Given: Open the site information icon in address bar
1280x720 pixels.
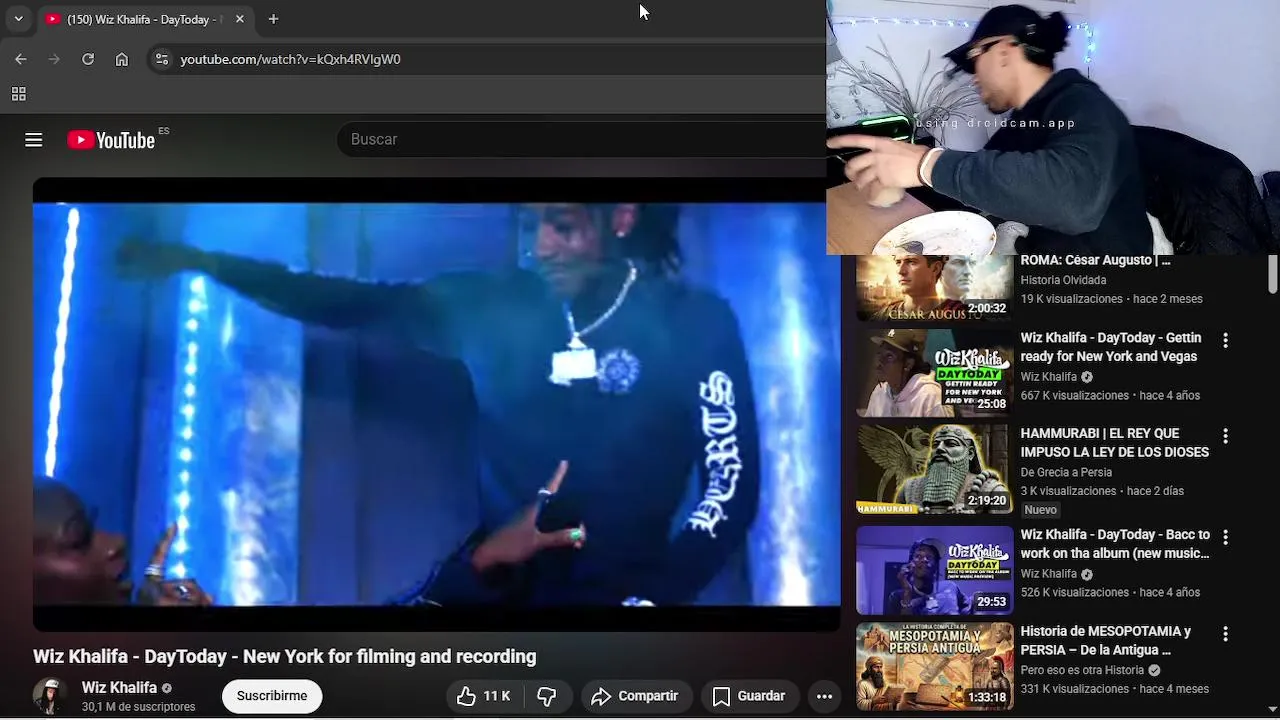Looking at the screenshot, I should [x=162, y=59].
